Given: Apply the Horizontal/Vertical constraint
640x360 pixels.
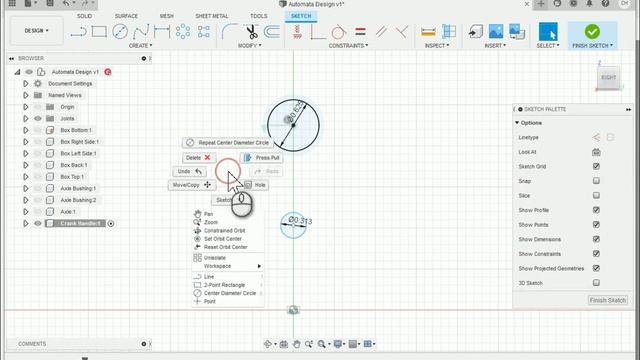Looking at the screenshot, I should [x=297, y=31].
